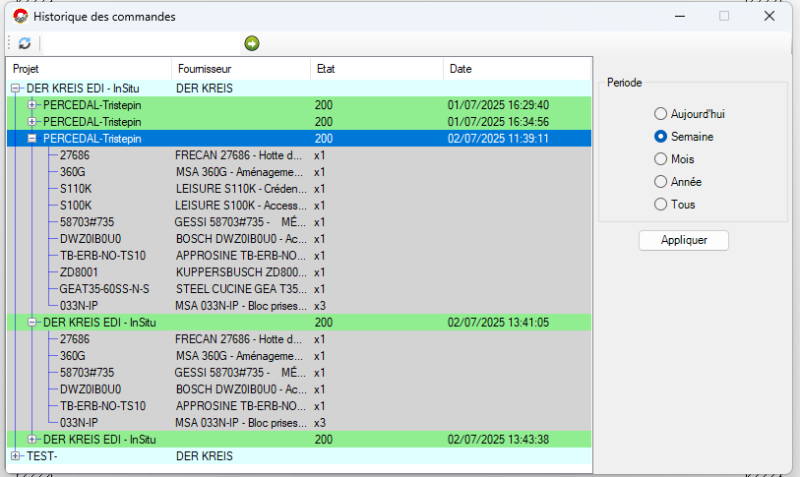Click the Fournisseur column header
Screen dimensions: 800x477
point(240,69)
